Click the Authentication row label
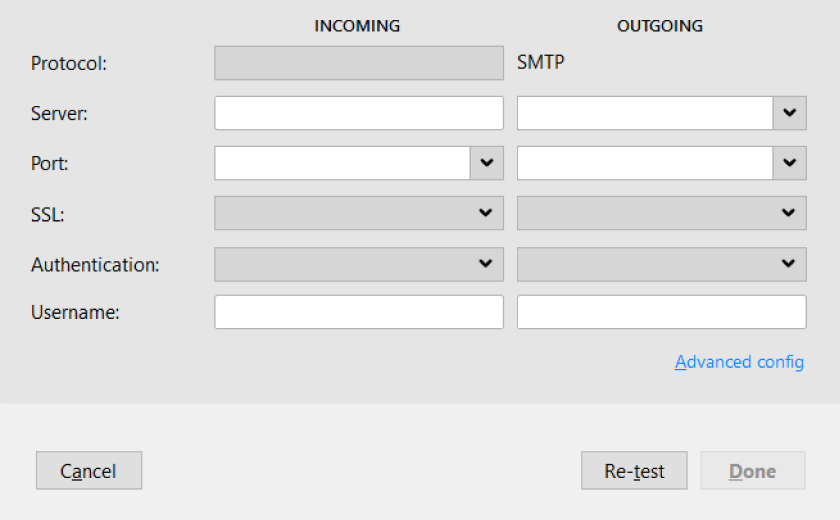Screen dimensions: 840x520 tap(95, 265)
